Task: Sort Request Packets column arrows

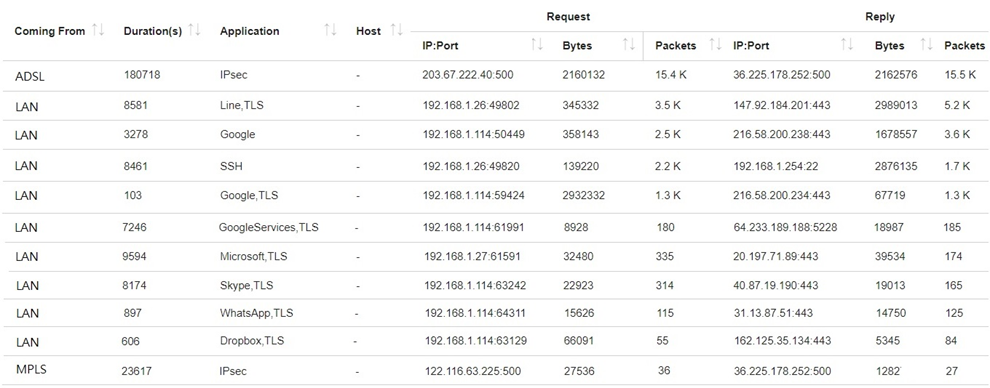Action: (x=715, y=45)
